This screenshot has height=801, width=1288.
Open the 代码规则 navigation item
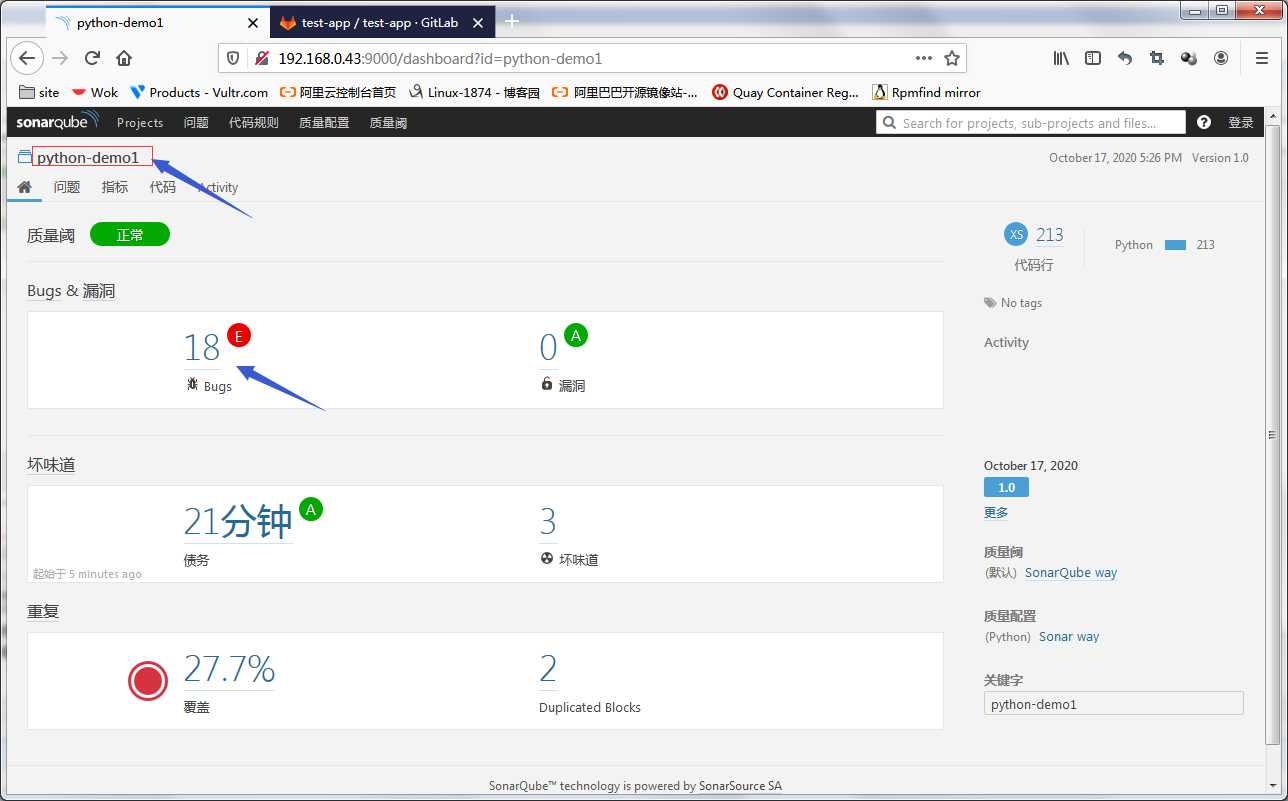pyautogui.click(x=254, y=122)
